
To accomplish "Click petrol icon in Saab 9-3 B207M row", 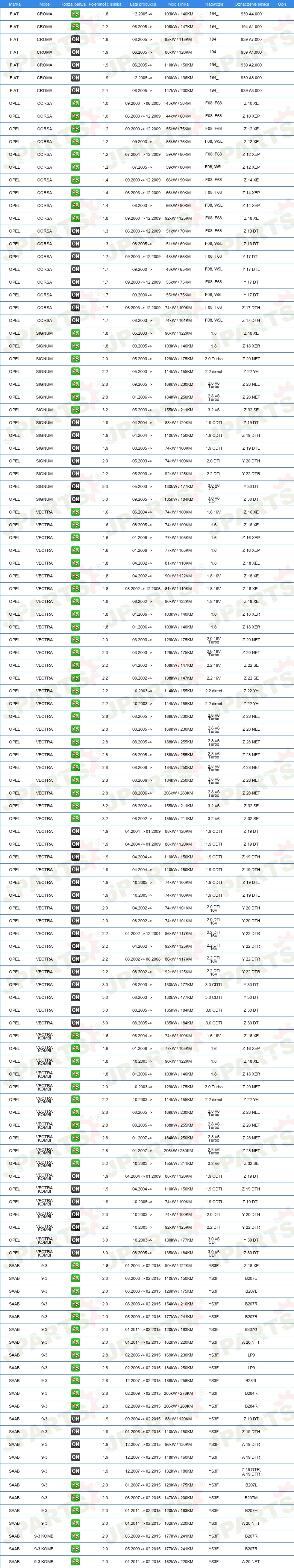I will 75,1497.
